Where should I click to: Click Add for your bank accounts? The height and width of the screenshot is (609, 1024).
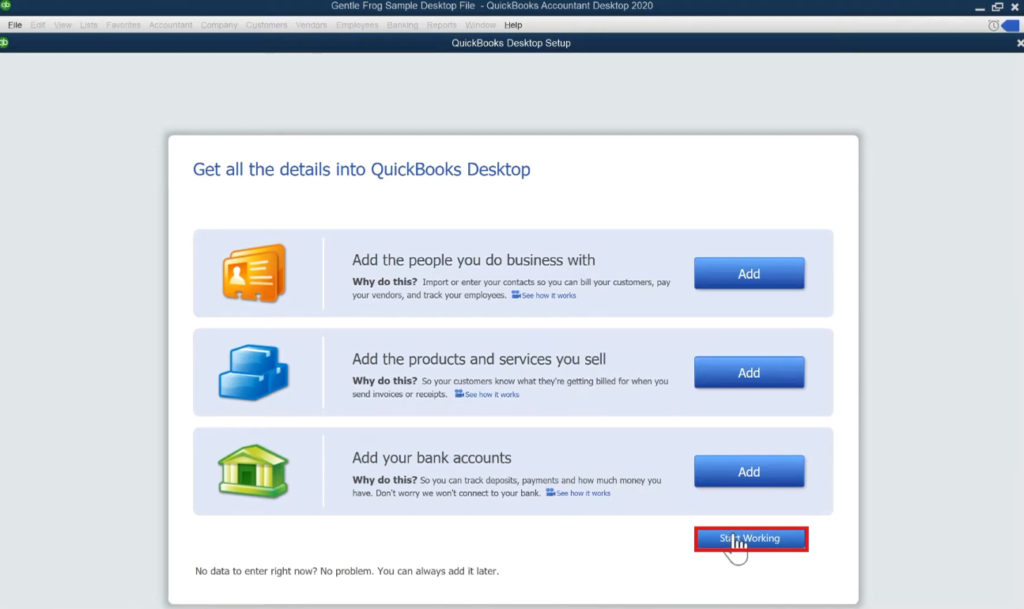(x=749, y=470)
